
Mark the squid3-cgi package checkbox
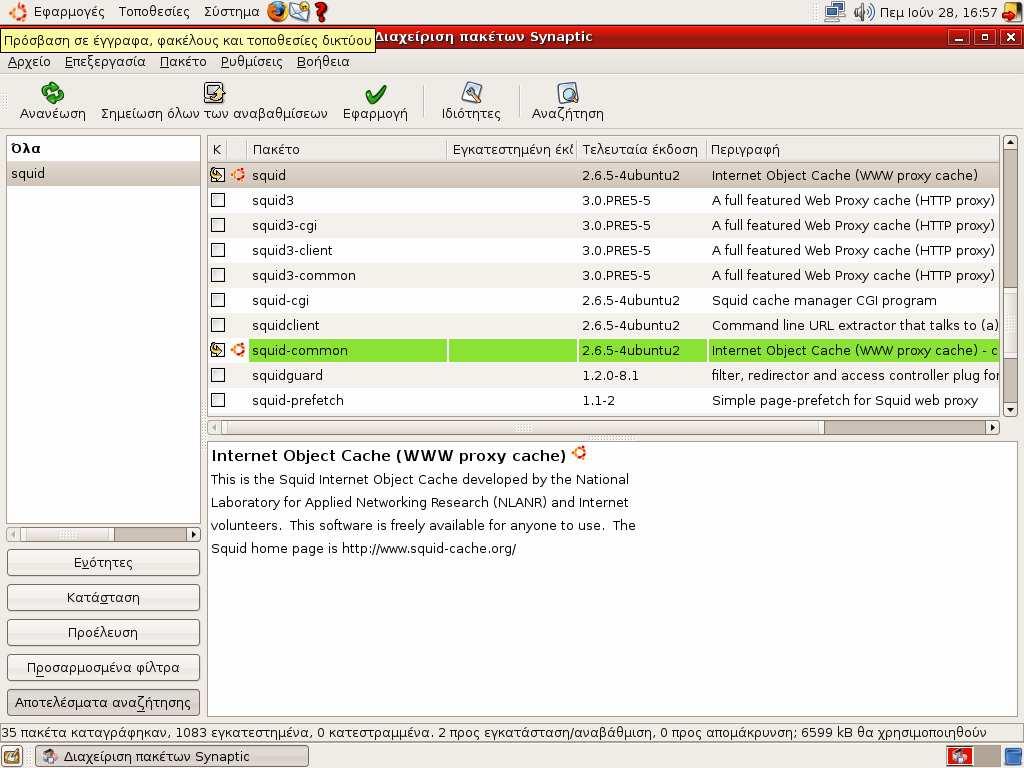(218, 225)
